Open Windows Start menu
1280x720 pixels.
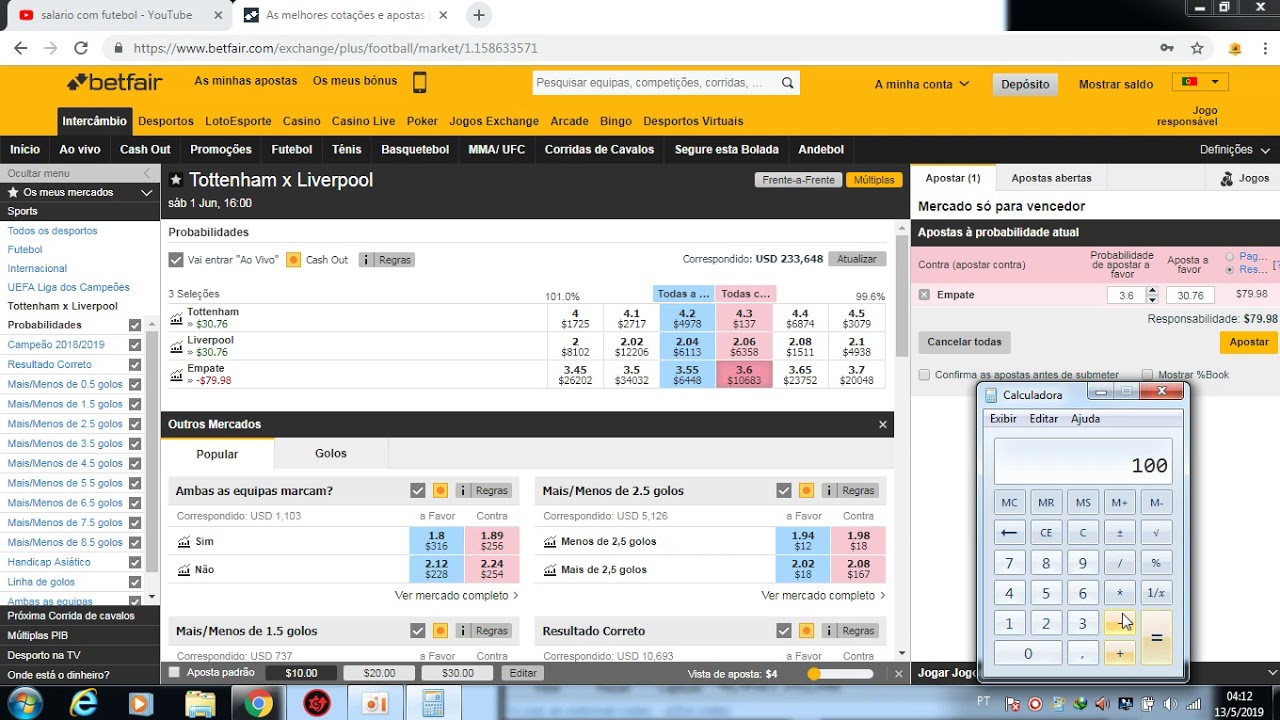24,703
